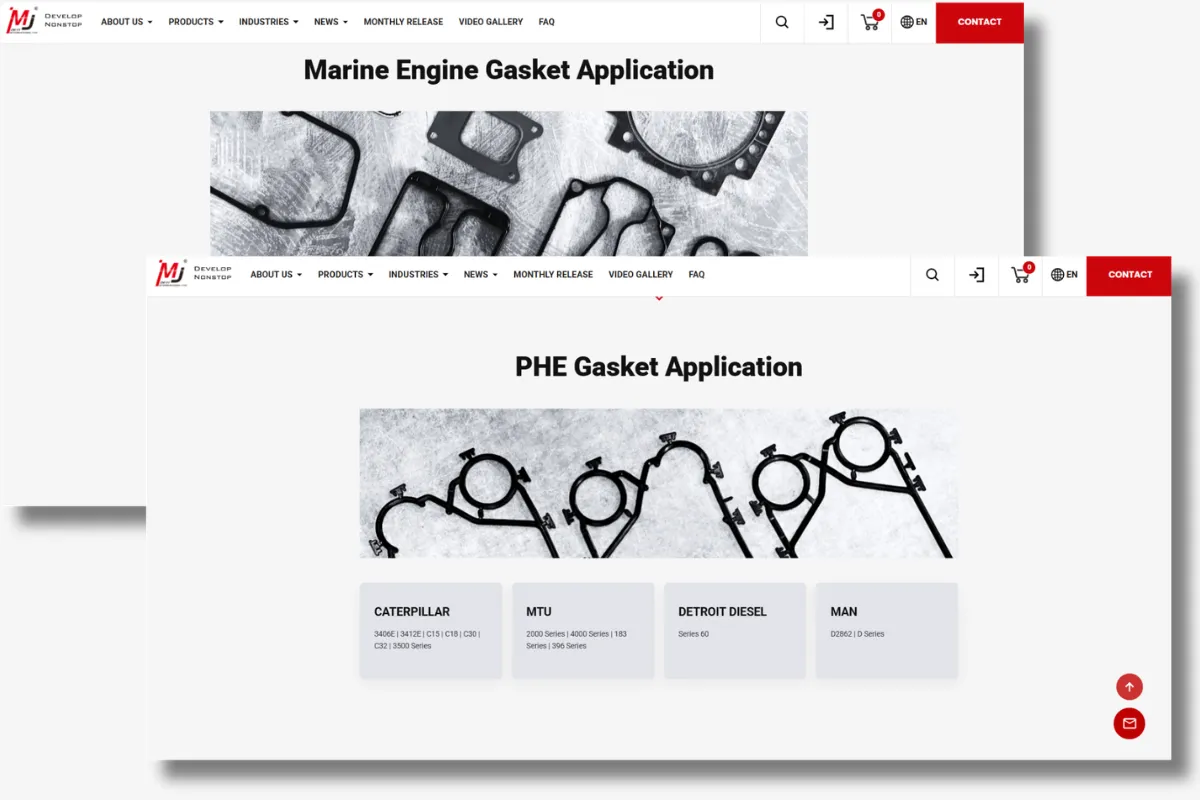This screenshot has width=1200, height=800.
Task: Click the red CONTACT button
Action: (x=1129, y=274)
